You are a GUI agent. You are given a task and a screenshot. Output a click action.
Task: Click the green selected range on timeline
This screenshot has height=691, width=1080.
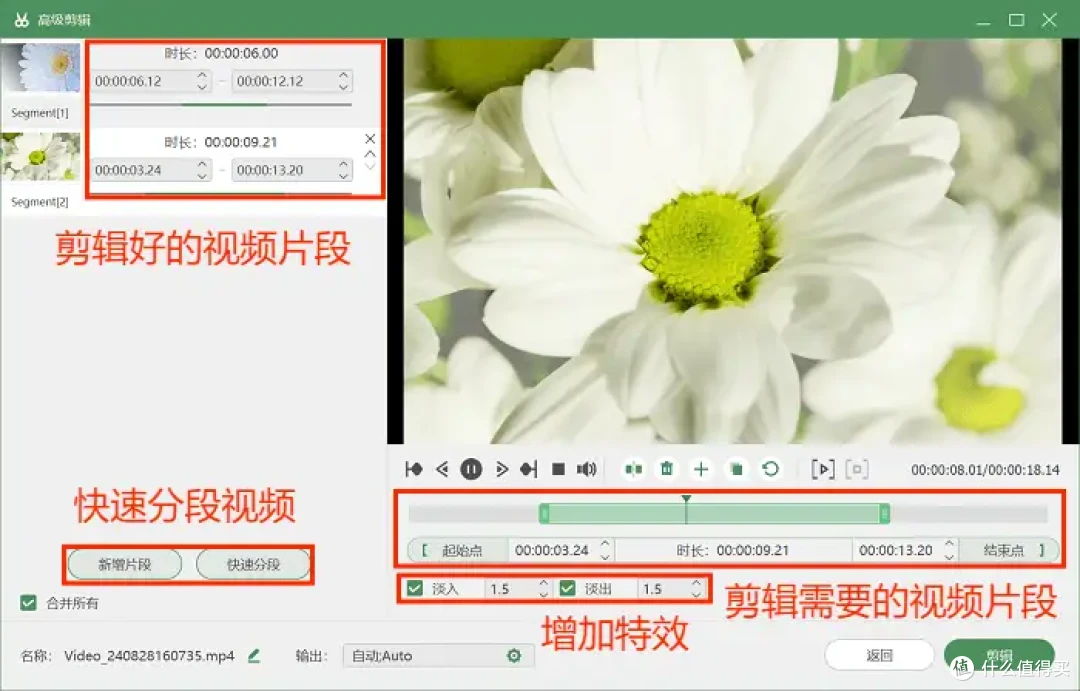pos(714,513)
